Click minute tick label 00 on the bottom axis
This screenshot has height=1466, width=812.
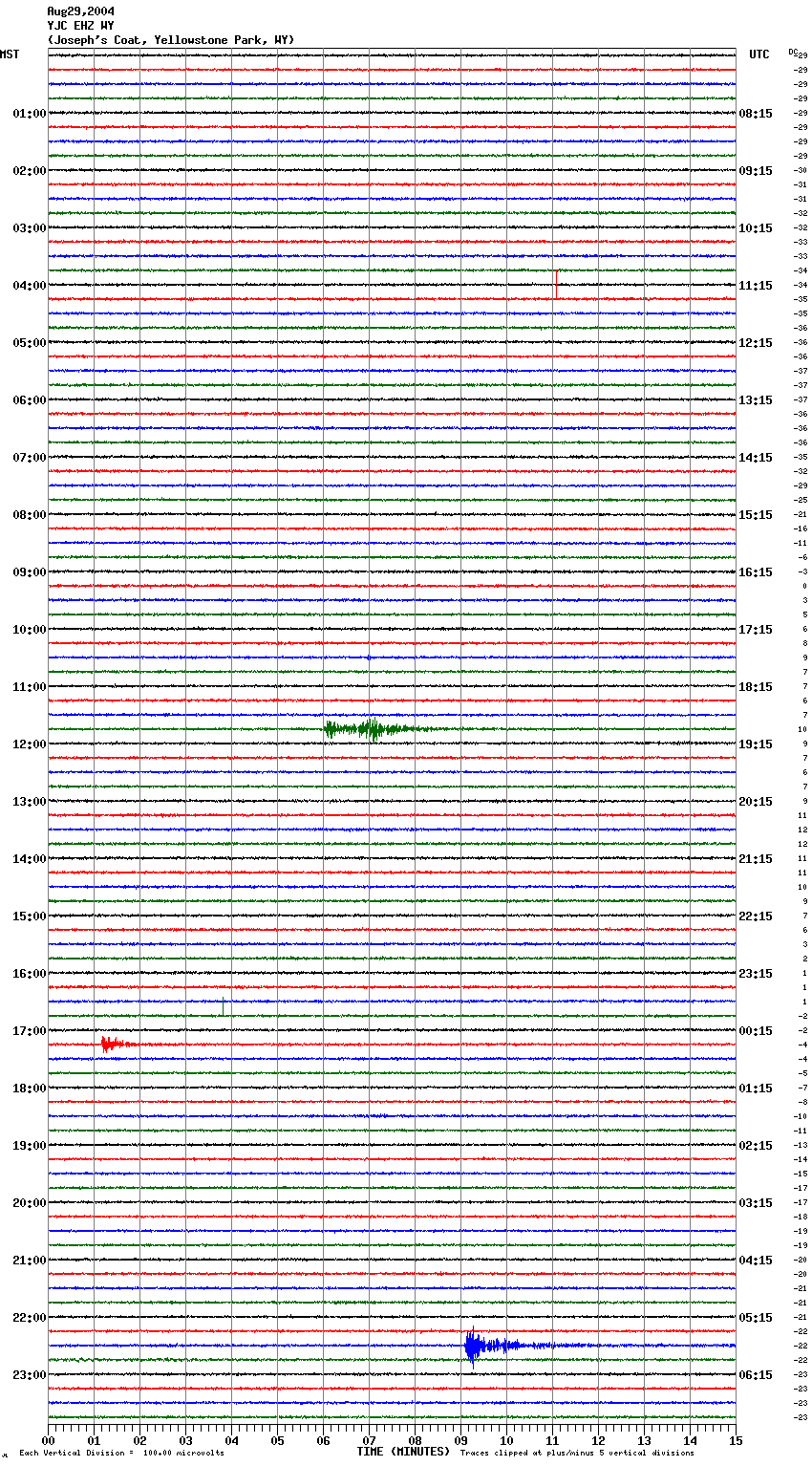tap(49, 1440)
